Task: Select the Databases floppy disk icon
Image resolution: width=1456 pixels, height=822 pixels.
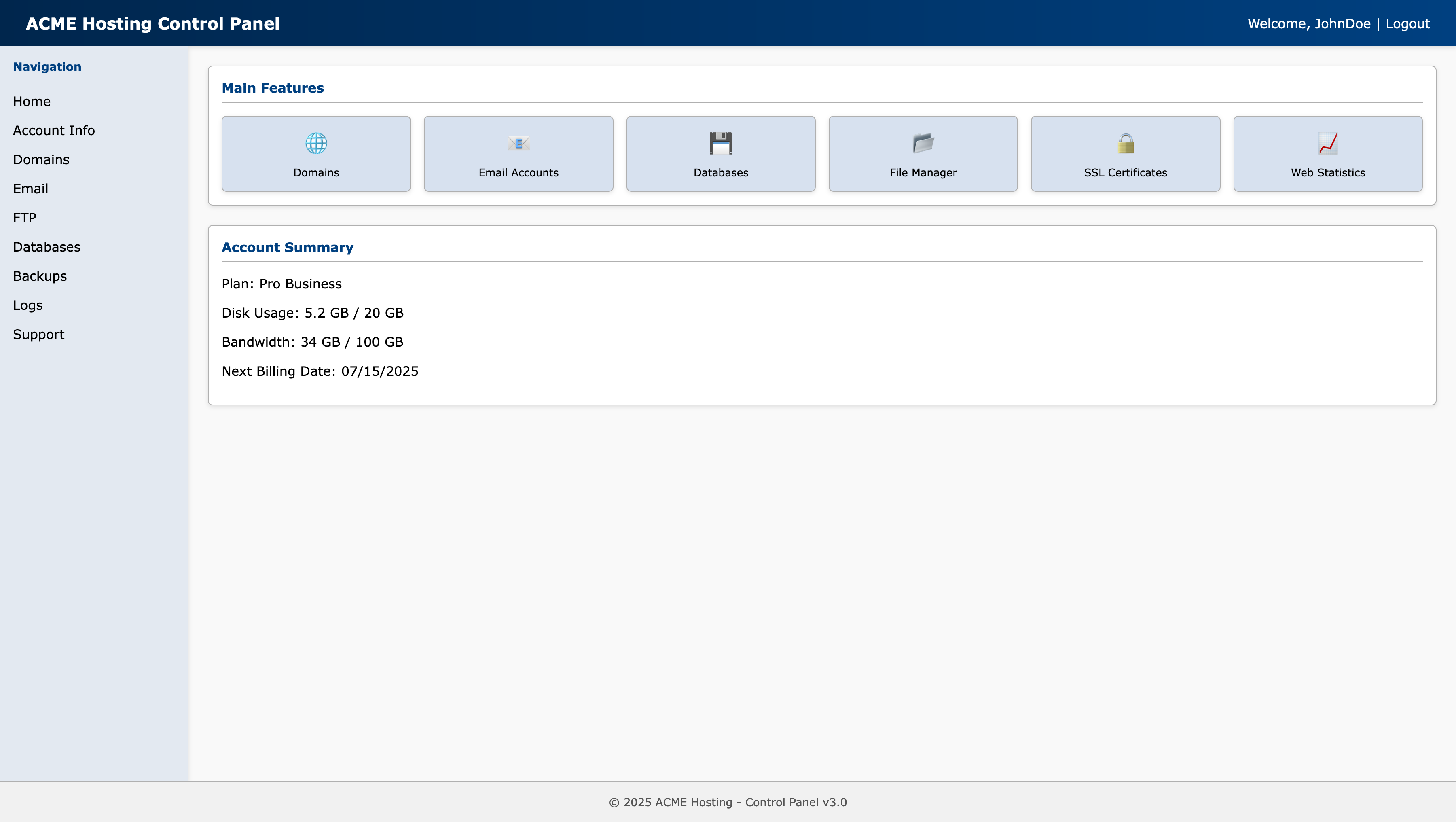Action: (x=721, y=143)
